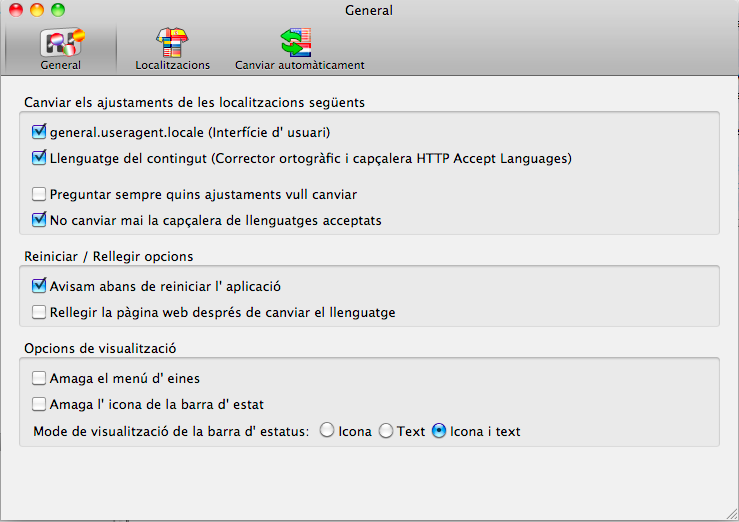Enable Rellegir la pàgina web checkbox
Image resolution: width=739 pixels, height=522 pixels.
[x=39, y=312]
